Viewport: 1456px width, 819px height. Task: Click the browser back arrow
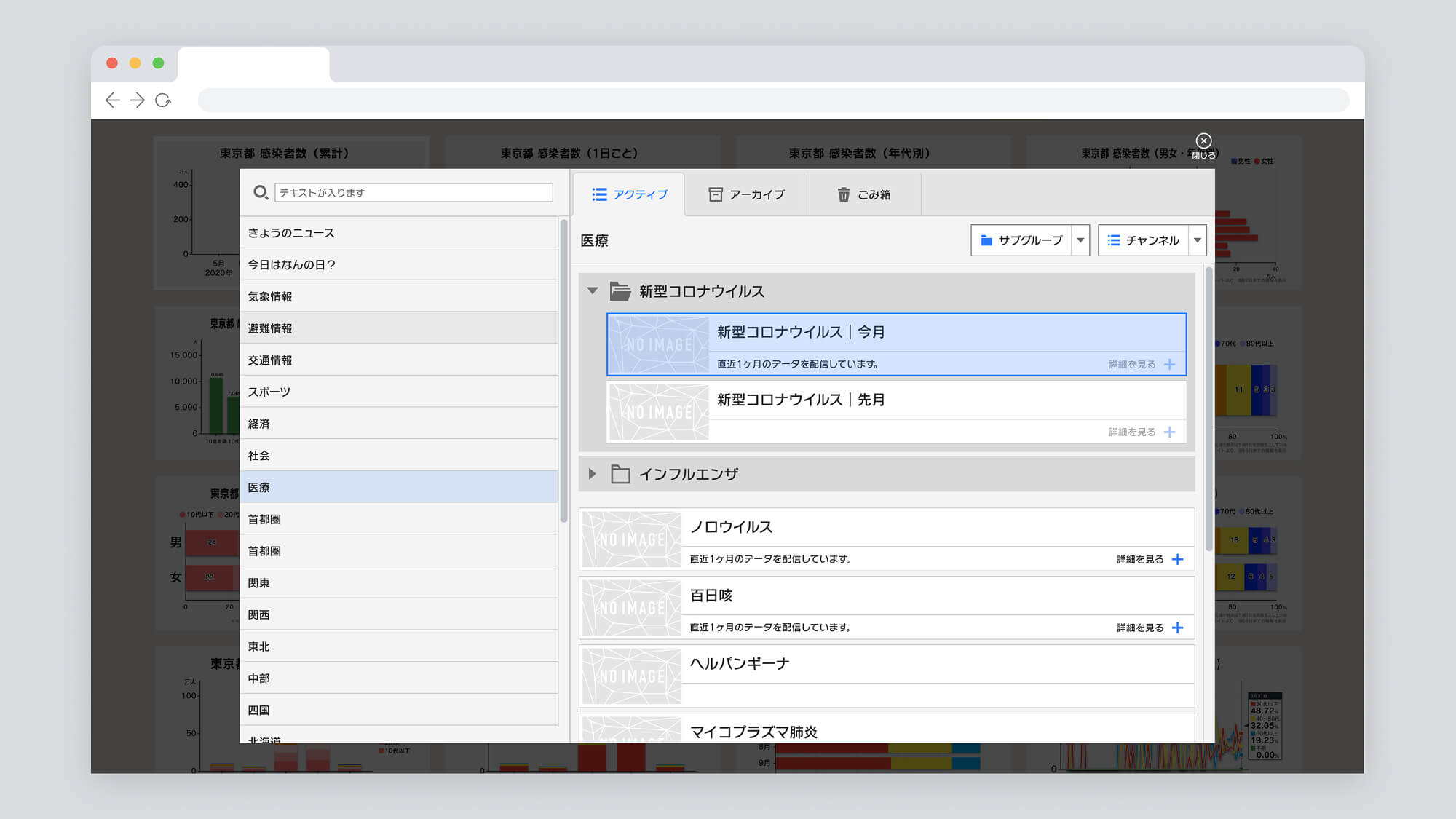click(112, 100)
